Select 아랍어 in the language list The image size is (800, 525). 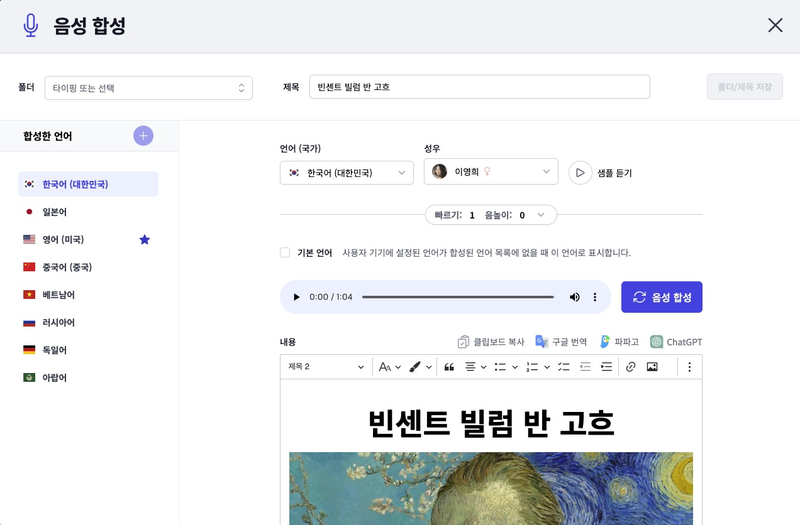click(x=88, y=378)
